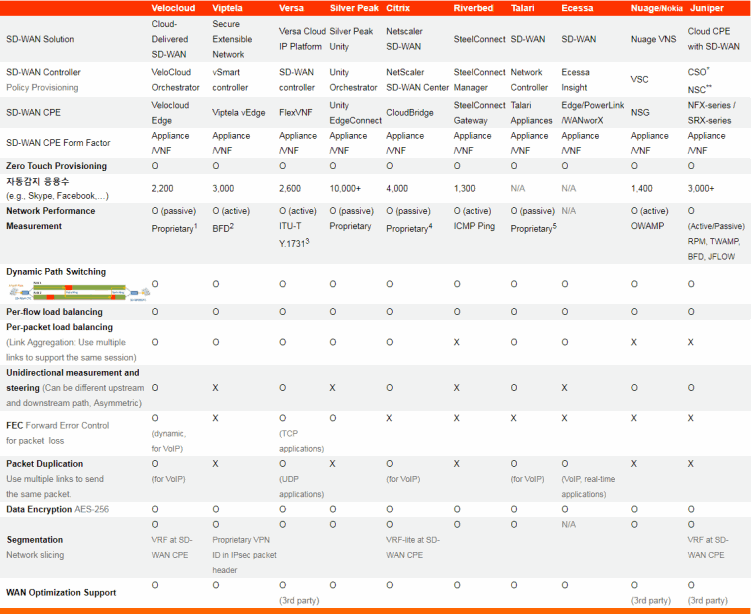751x614 pixels.
Task: Click the Versa column header
Action: tap(291, 8)
